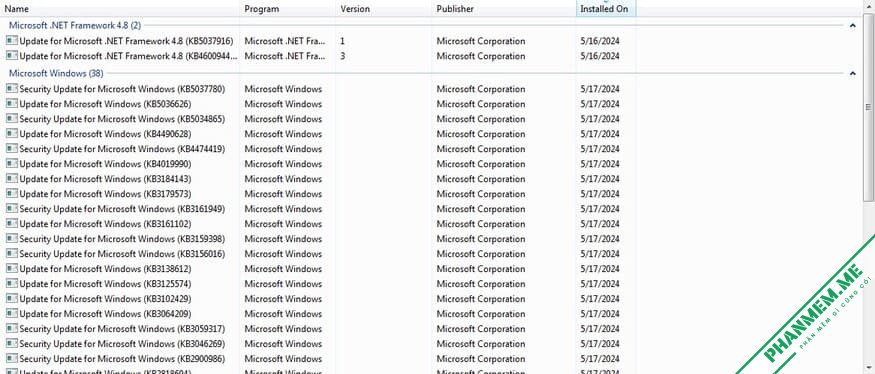Click the icon beside update KB4490628
875x374 pixels.
(12, 134)
